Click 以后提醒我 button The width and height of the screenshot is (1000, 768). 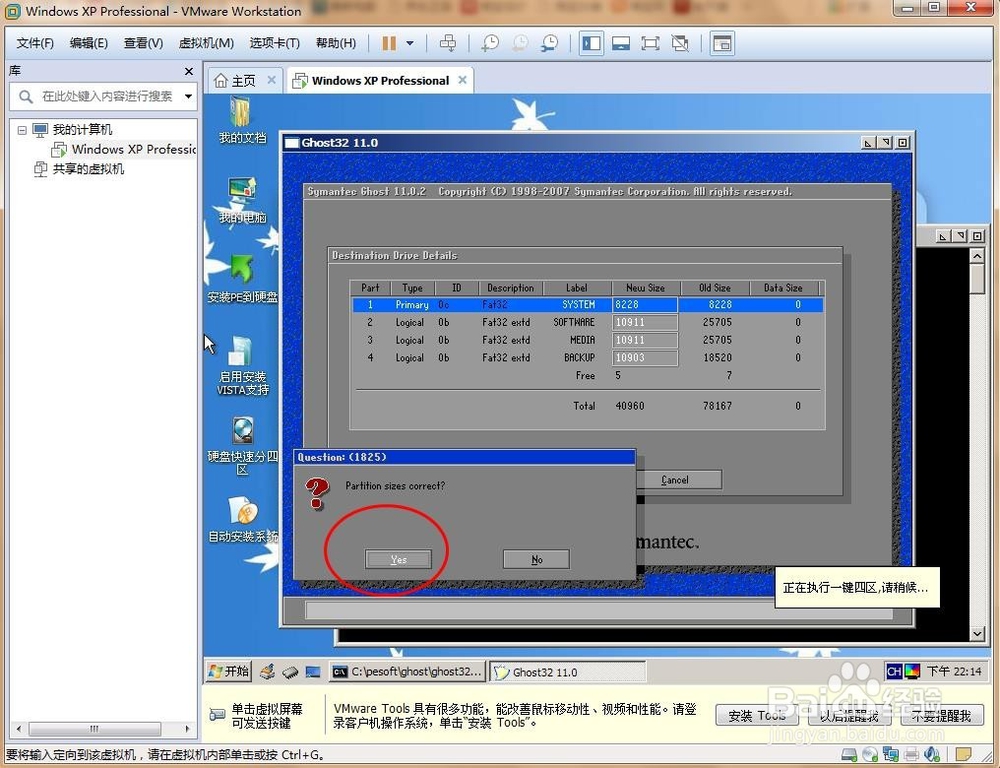(849, 716)
